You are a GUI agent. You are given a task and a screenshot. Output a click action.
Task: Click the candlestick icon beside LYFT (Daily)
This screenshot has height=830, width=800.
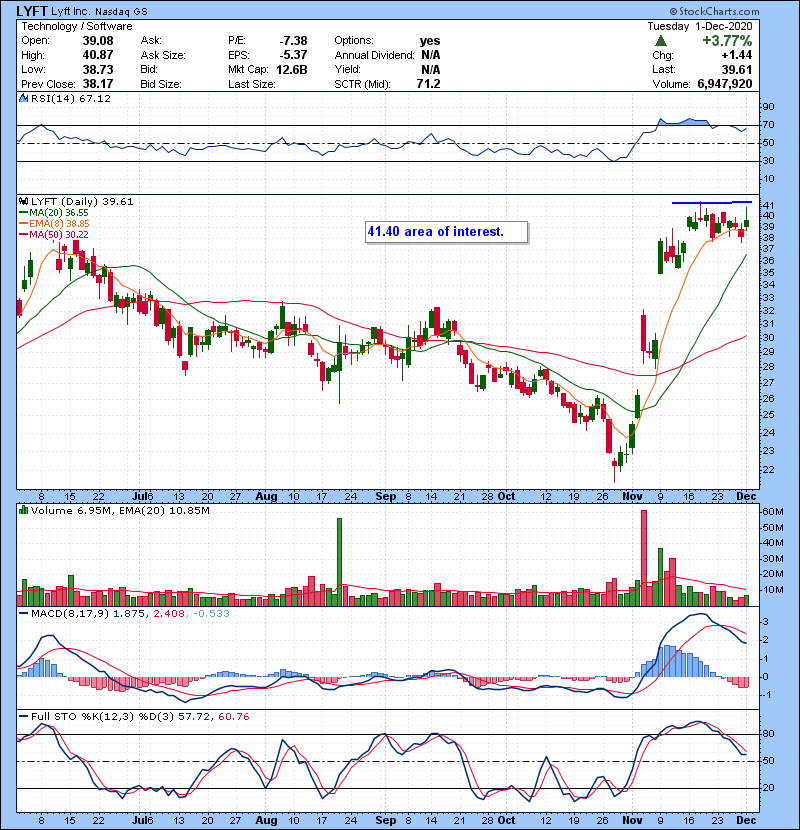pyautogui.click(x=23, y=201)
